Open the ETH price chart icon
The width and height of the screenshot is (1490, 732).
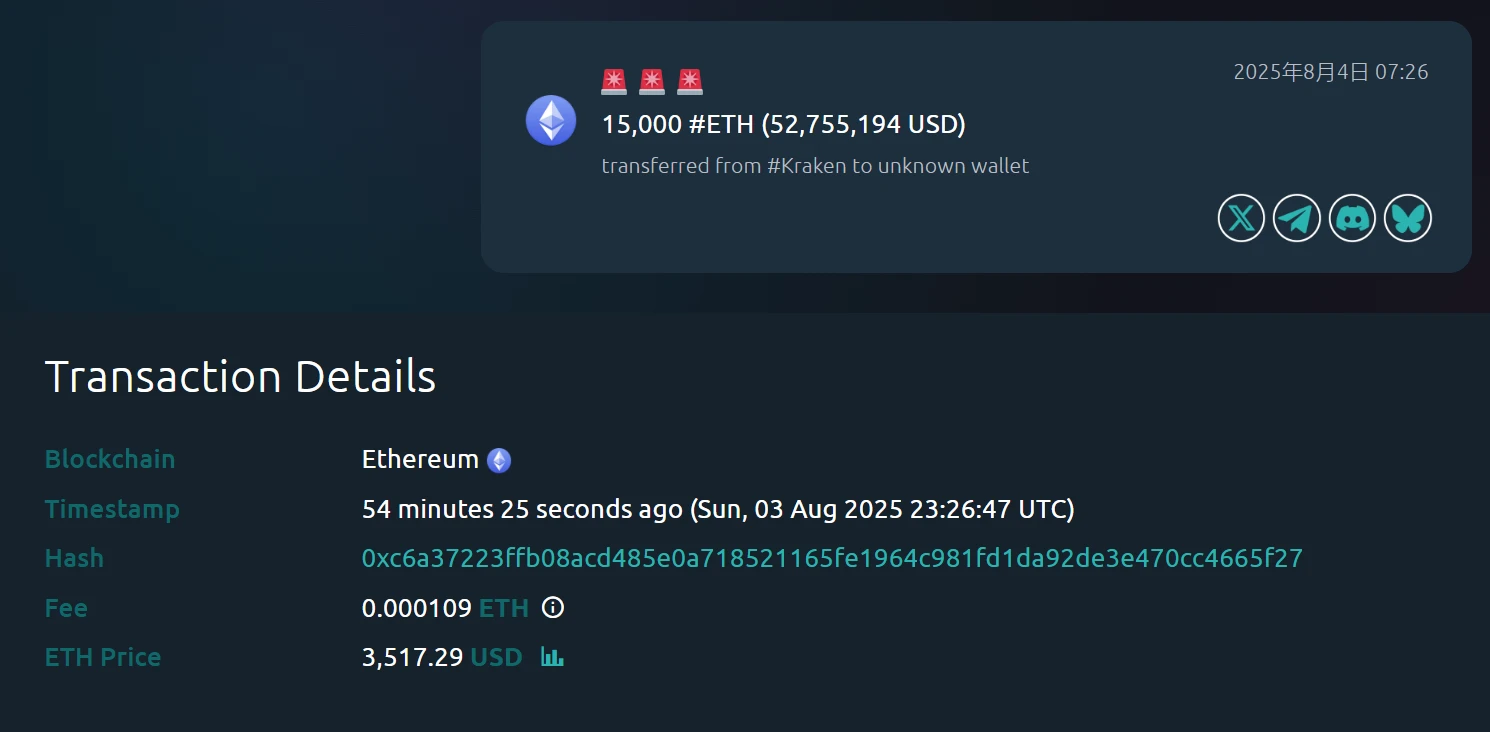(x=552, y=657)
